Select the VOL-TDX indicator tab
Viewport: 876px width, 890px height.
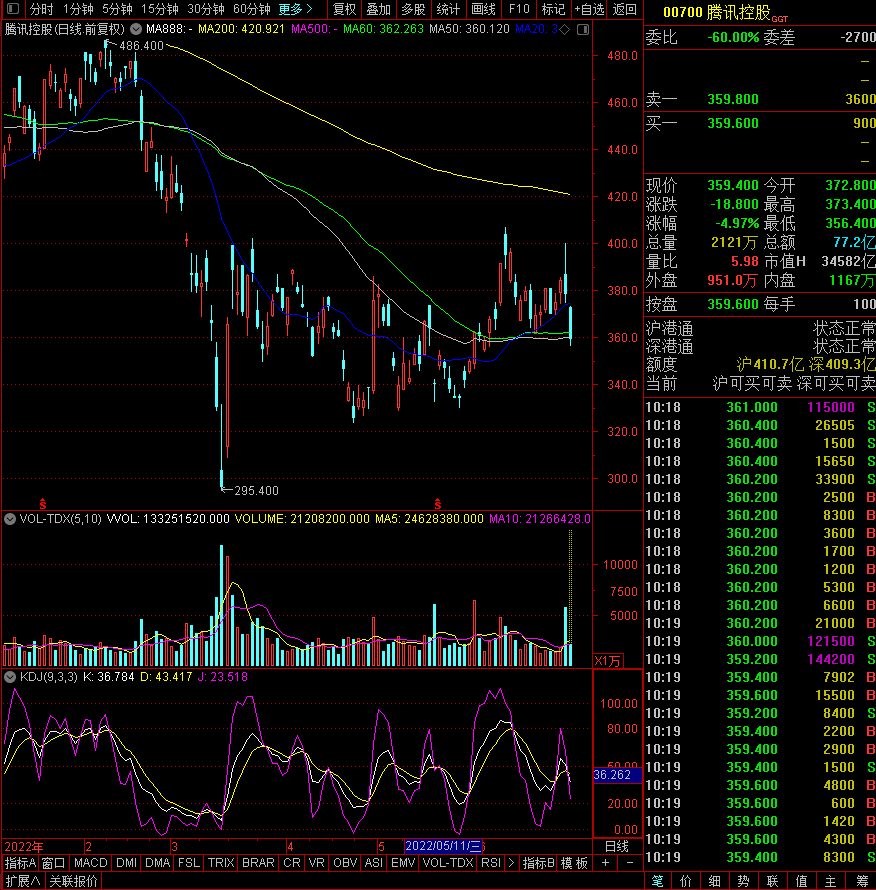[x=448, y=863]
